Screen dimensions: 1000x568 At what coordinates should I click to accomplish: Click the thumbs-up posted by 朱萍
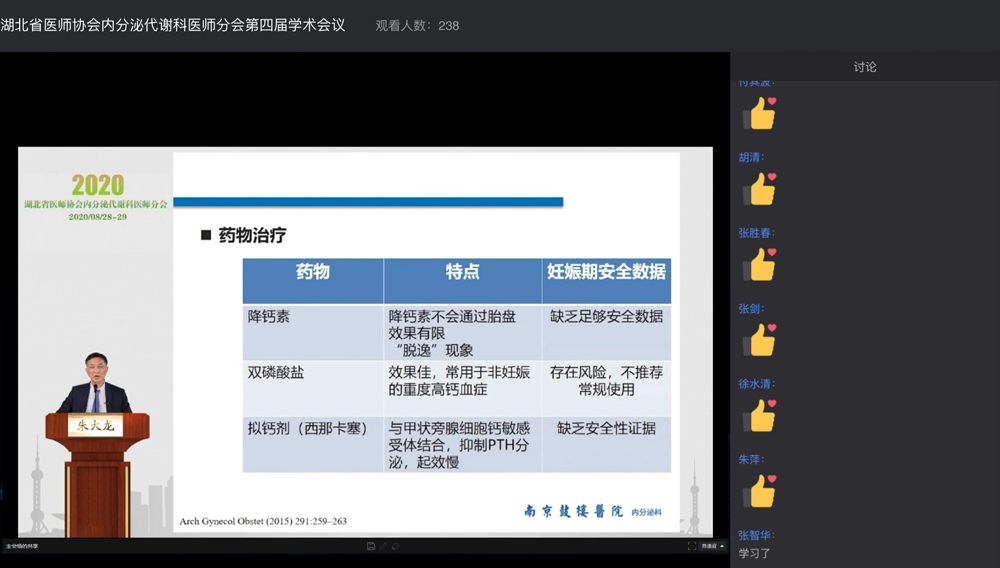tap(760, 491)
